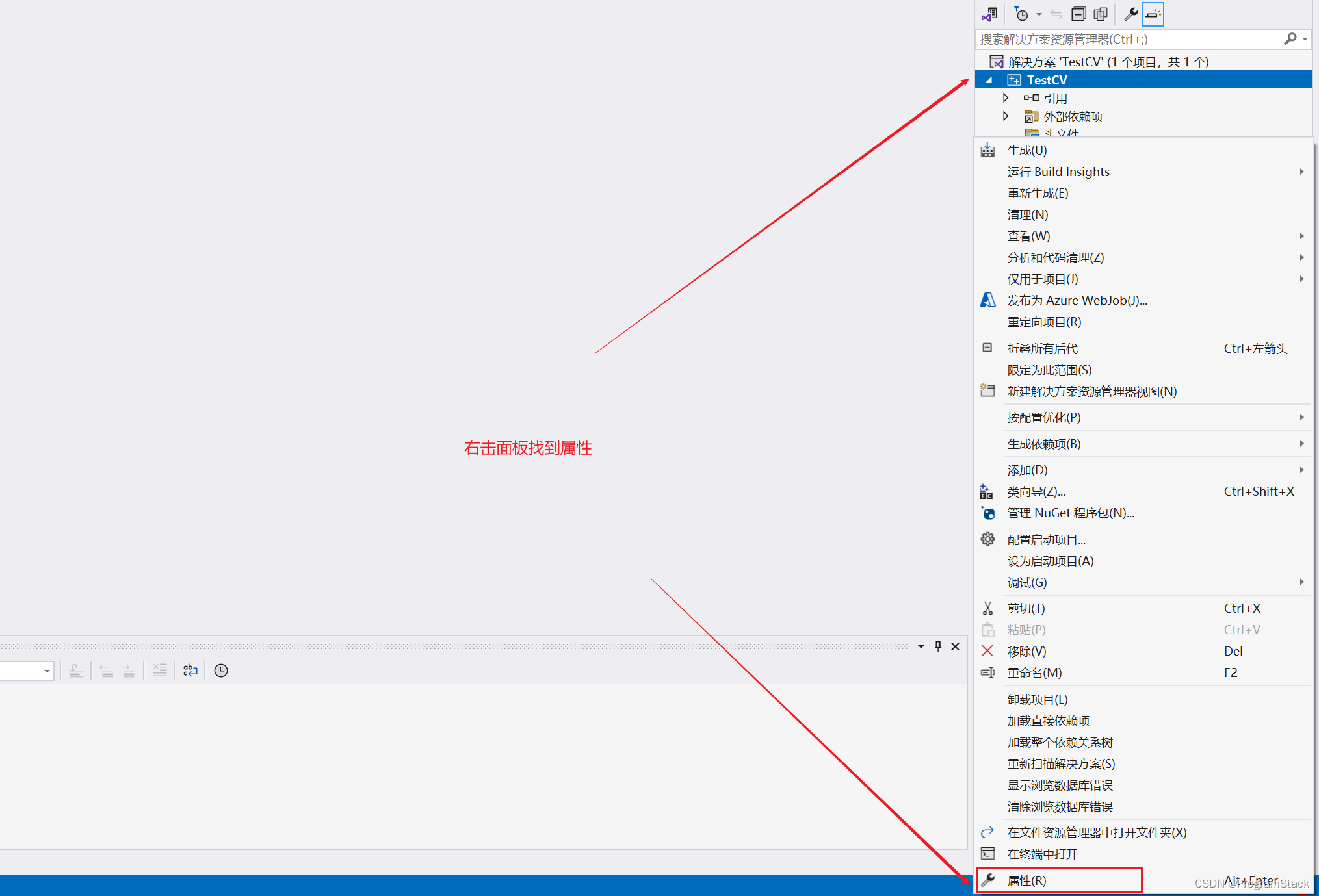This screenshot has height=896, width=1319.
Task: Choose 限定为此范围(S)
Action: pyautogui.click(x=1143, y=370)
